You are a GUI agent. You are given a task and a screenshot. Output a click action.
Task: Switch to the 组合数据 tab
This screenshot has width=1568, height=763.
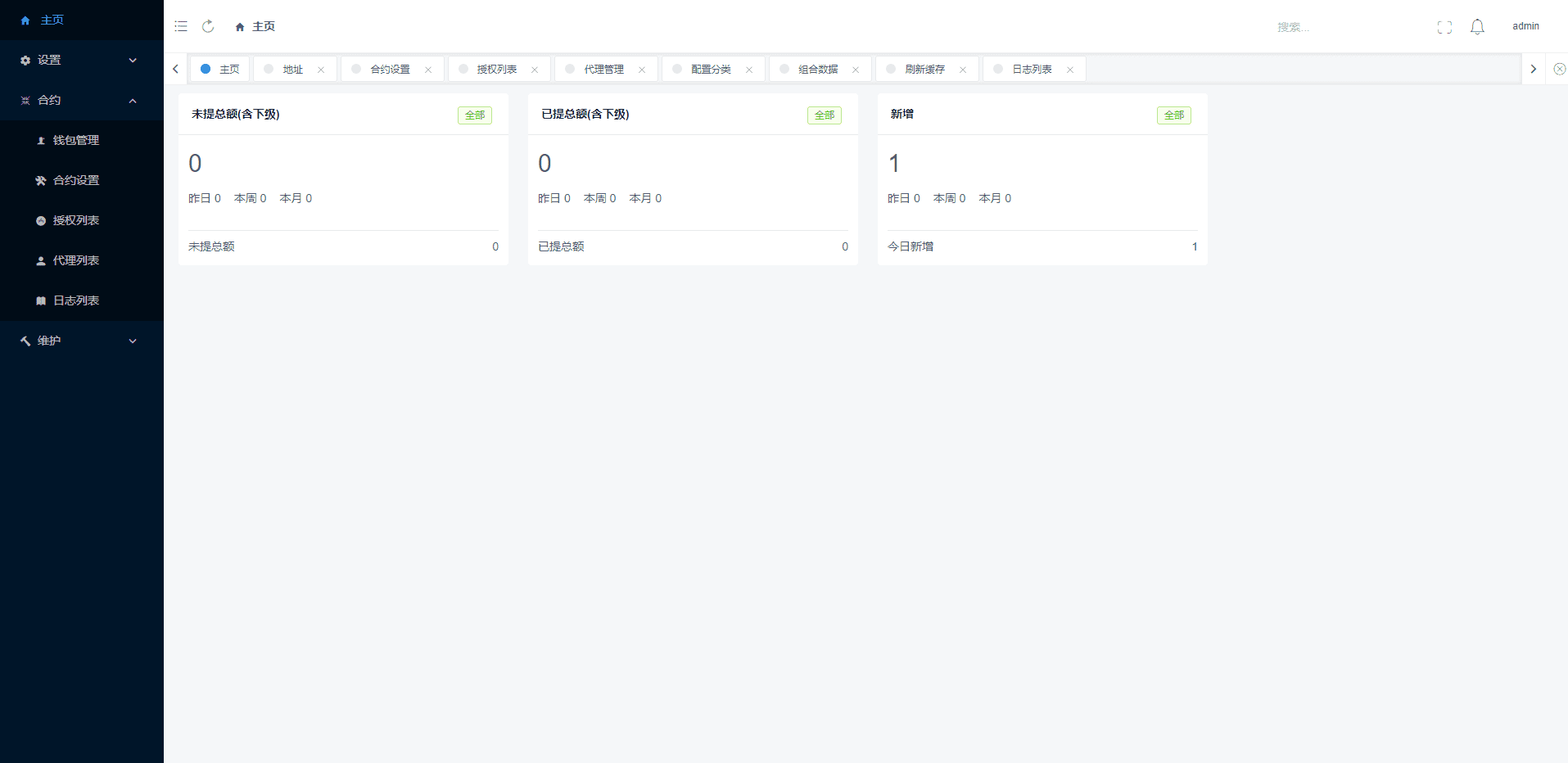coord(817,70)
